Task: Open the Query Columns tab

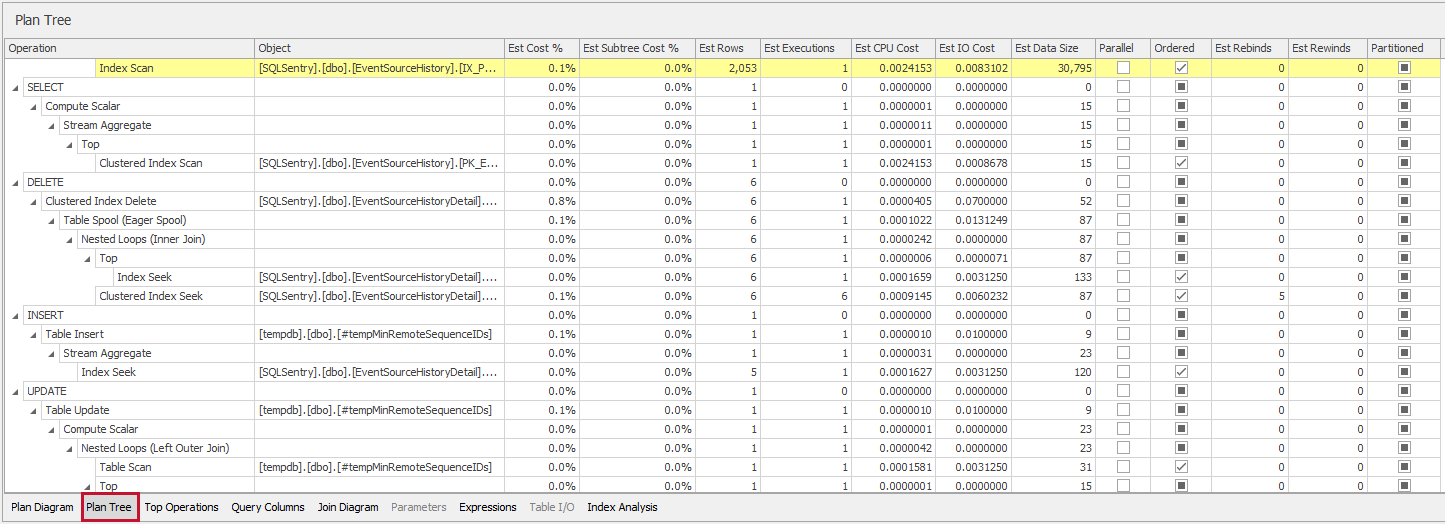Action: (268, 507)
